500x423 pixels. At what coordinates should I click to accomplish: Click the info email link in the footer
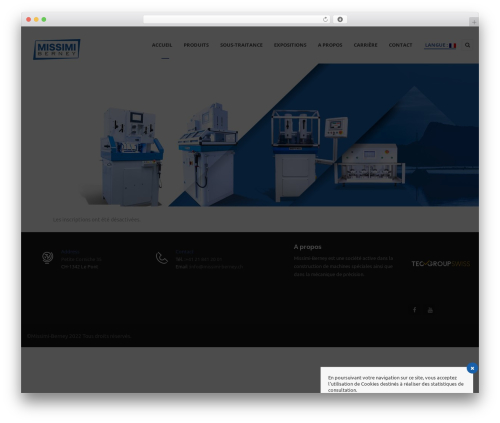[216, 267]
